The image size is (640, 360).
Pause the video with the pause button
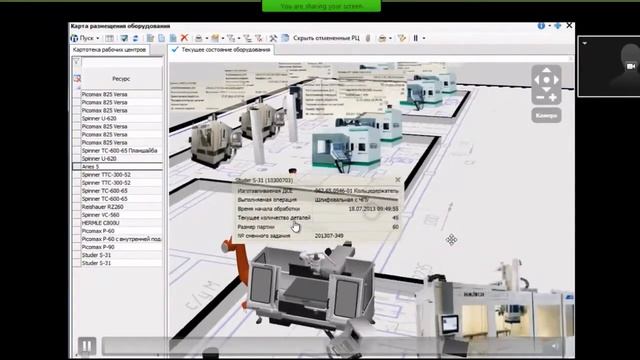[87, 346]
